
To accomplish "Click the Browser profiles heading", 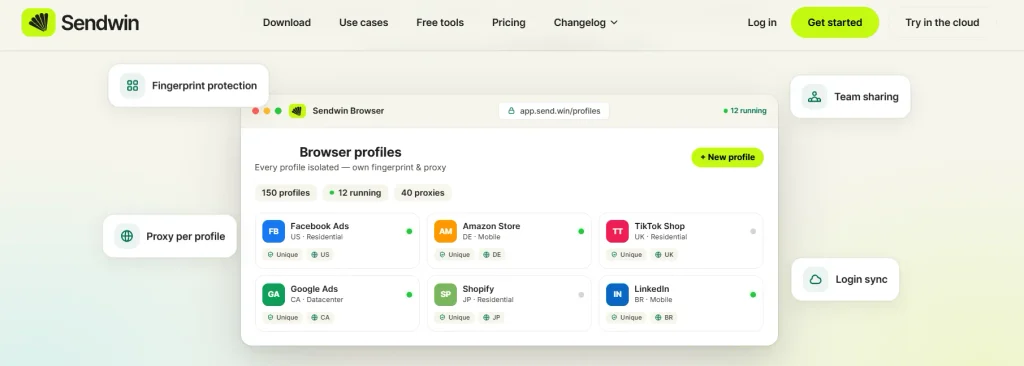I will [x=350, y=152].
